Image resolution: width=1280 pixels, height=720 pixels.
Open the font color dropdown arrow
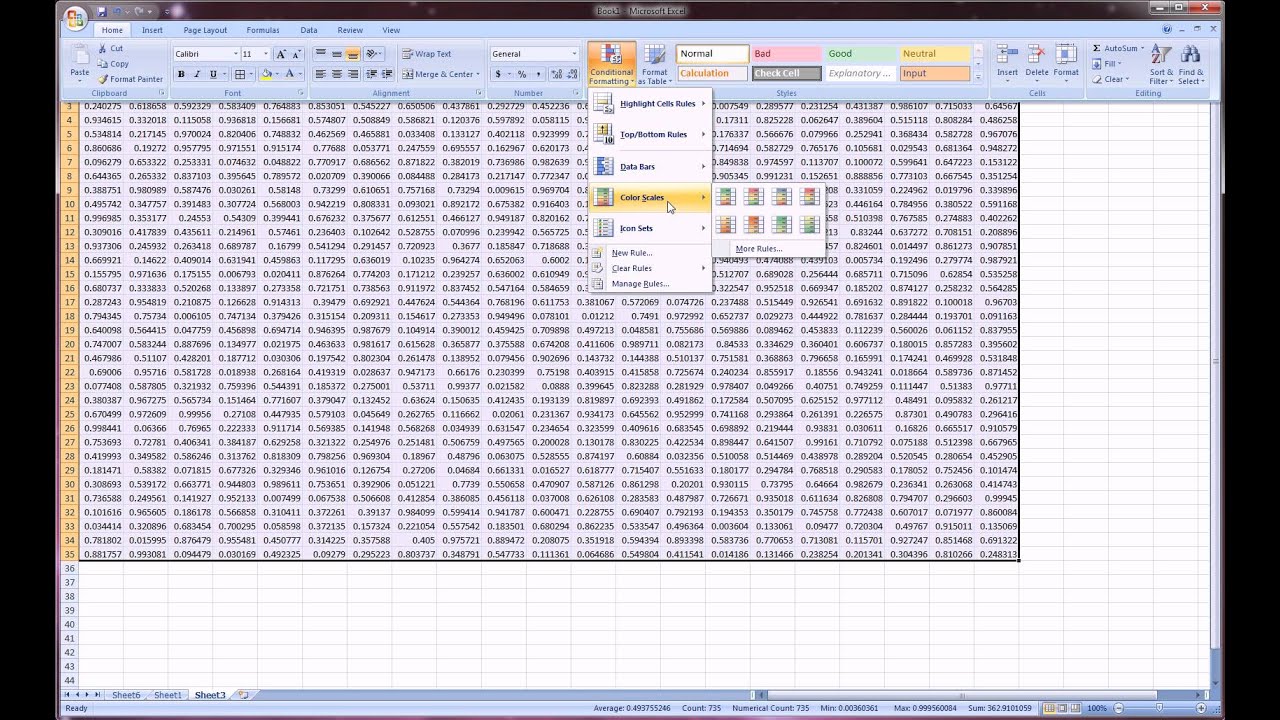click(x=301, y=74)
